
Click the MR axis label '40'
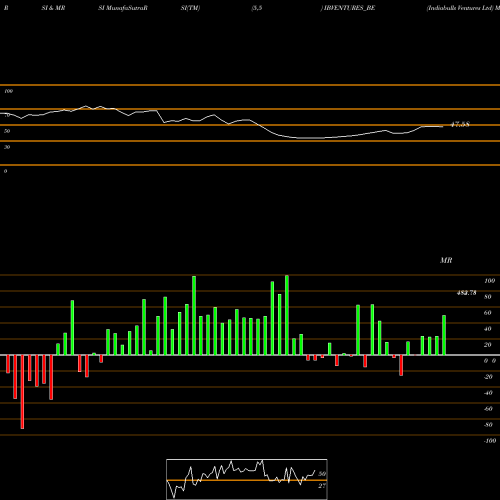tap(488, 329)
